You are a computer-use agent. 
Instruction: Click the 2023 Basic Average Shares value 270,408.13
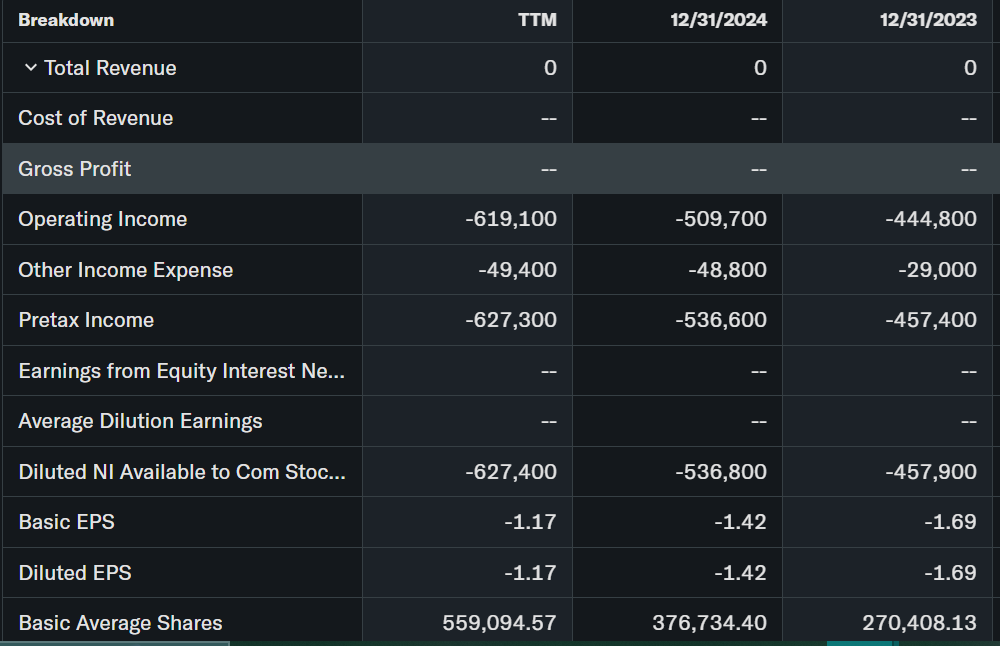[920, 623]
